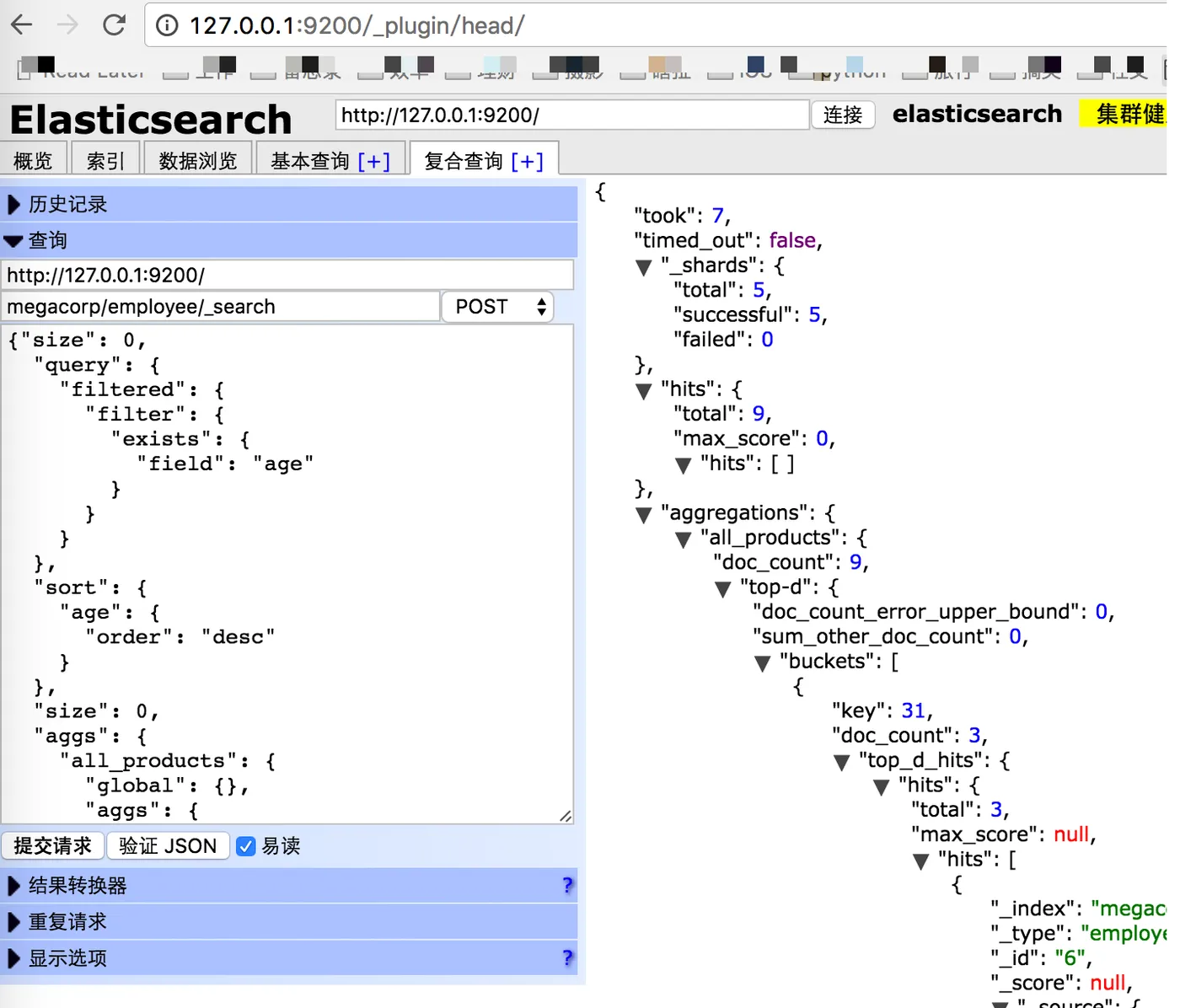
Task: Click the 连接 connect button
Action: click(843, 115)
